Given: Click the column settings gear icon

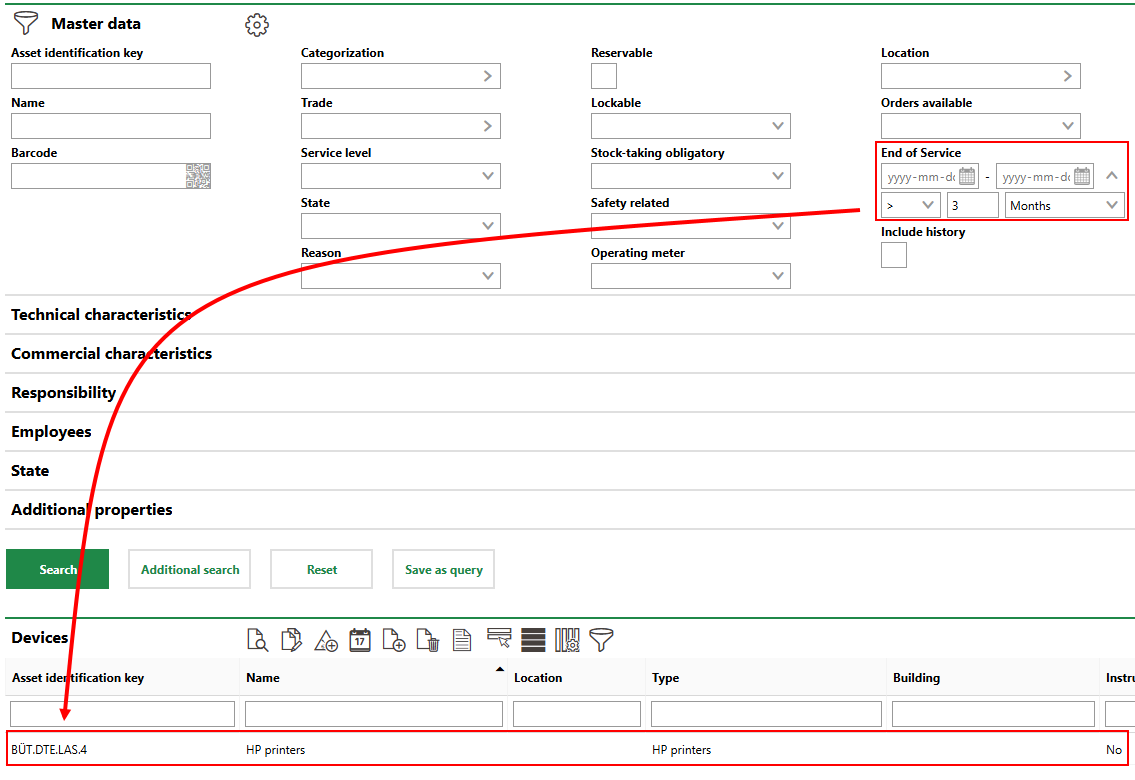Looking at the screenshot, I should pos(567,640).
